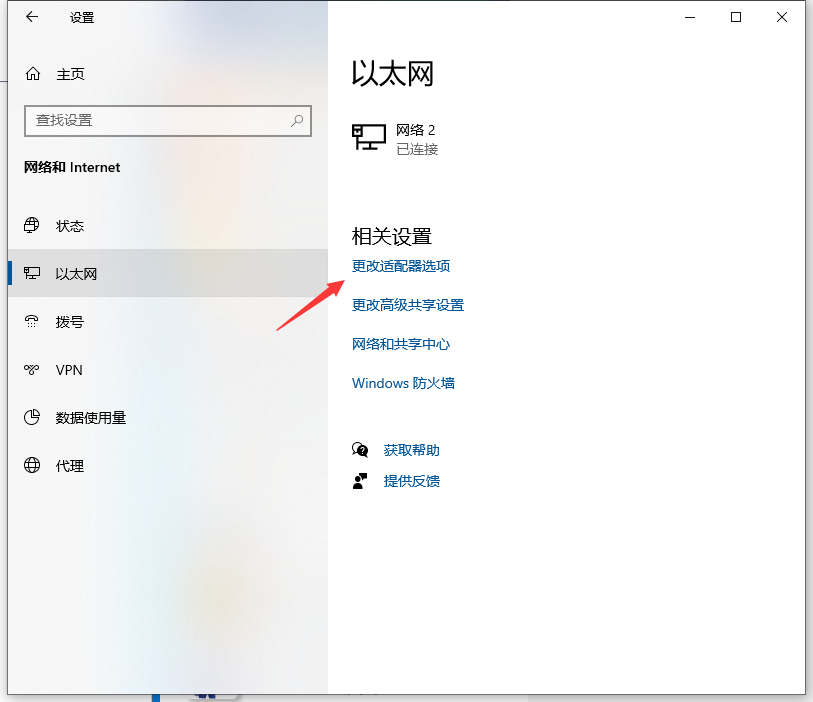Click the 提供反馈 feedback icon
The image size is (813, 702).
[x=361, y=480]
